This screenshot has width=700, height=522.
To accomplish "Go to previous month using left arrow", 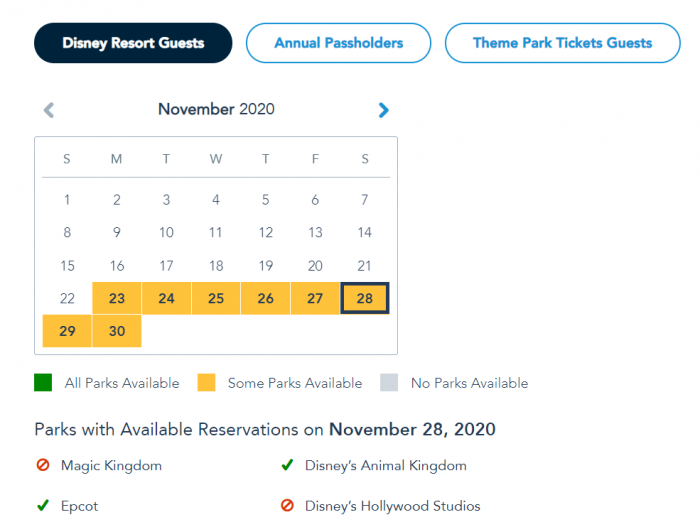I will coord(49,110).
